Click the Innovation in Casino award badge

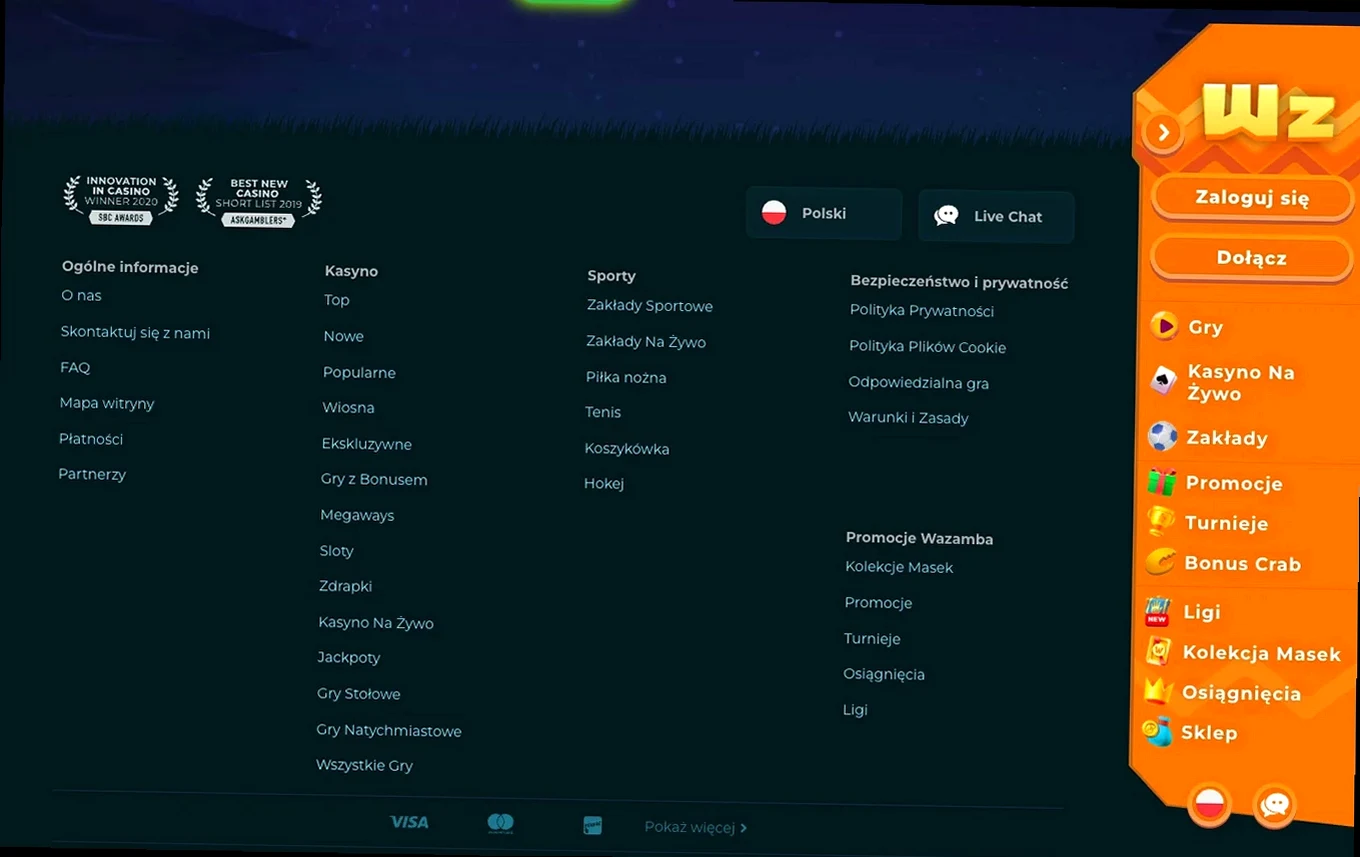(121, 200)
